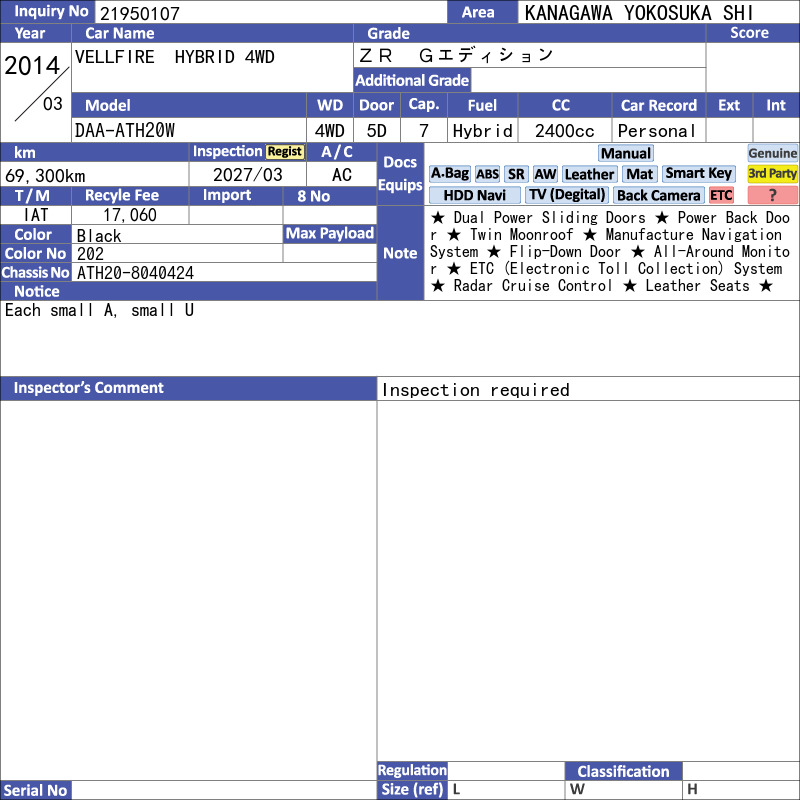Click the Back Camera tag
The width and height of the screenshot is (800, 800).
point(658,195)
